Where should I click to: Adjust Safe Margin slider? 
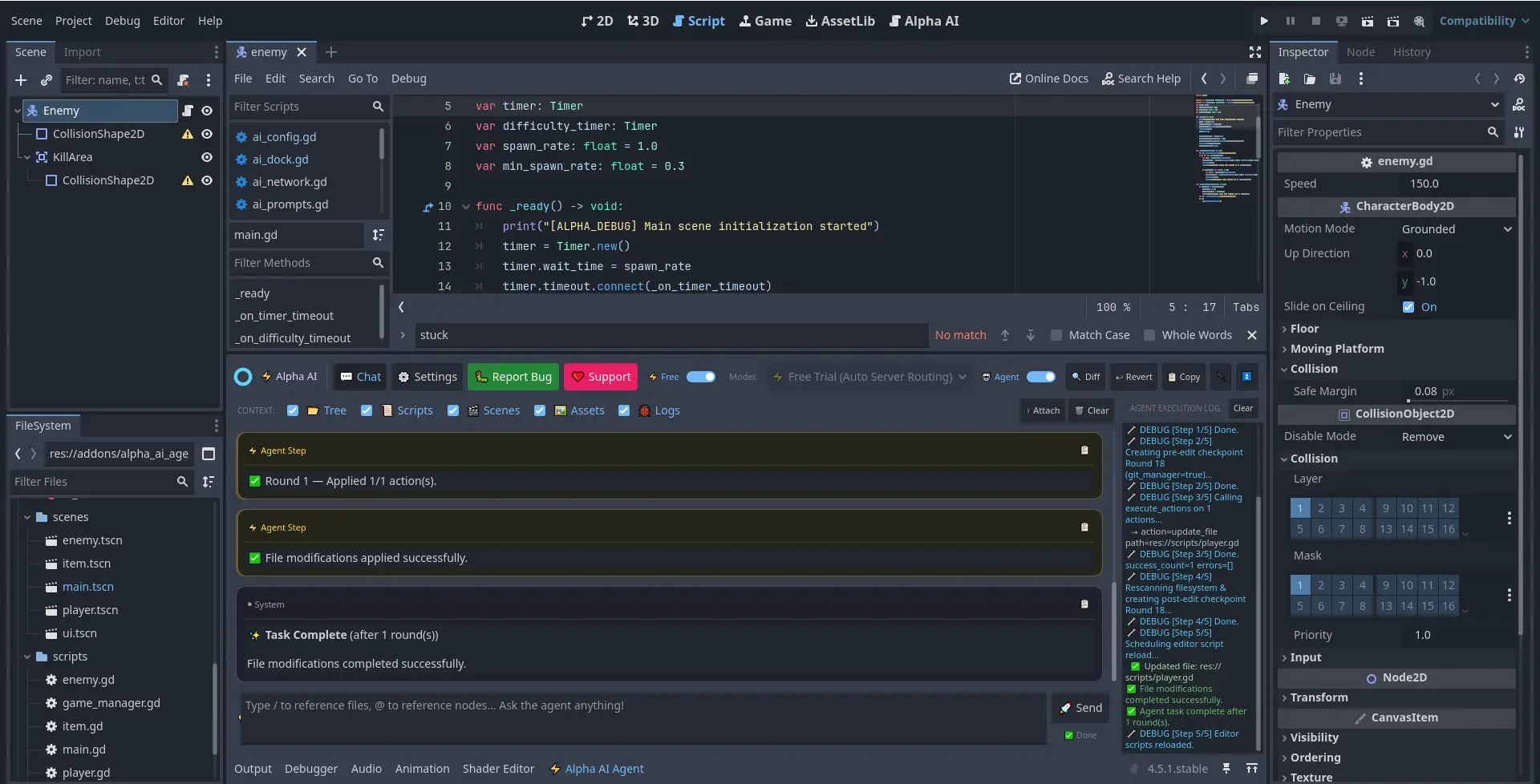[x=1457, y=401]
